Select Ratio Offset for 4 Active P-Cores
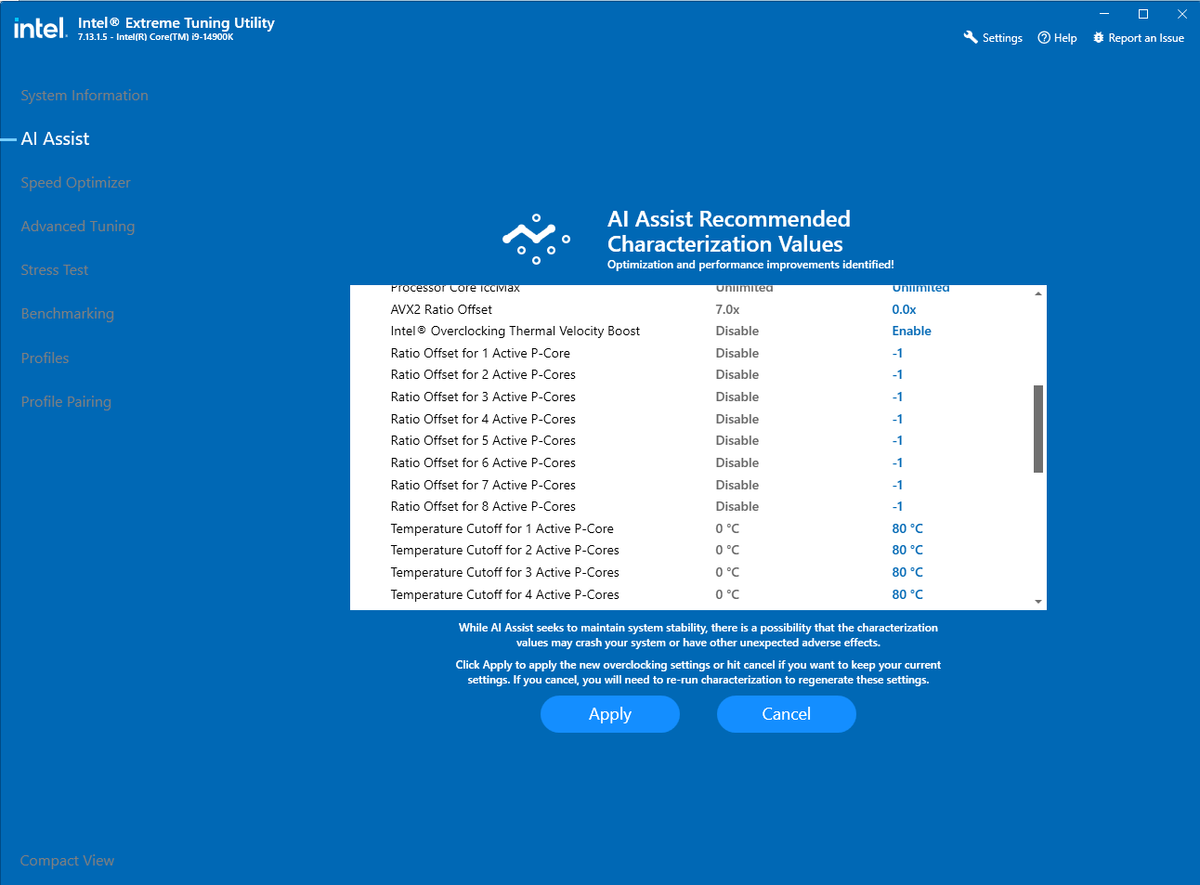This screenshot has width=1200, height=885. (690, 419)
